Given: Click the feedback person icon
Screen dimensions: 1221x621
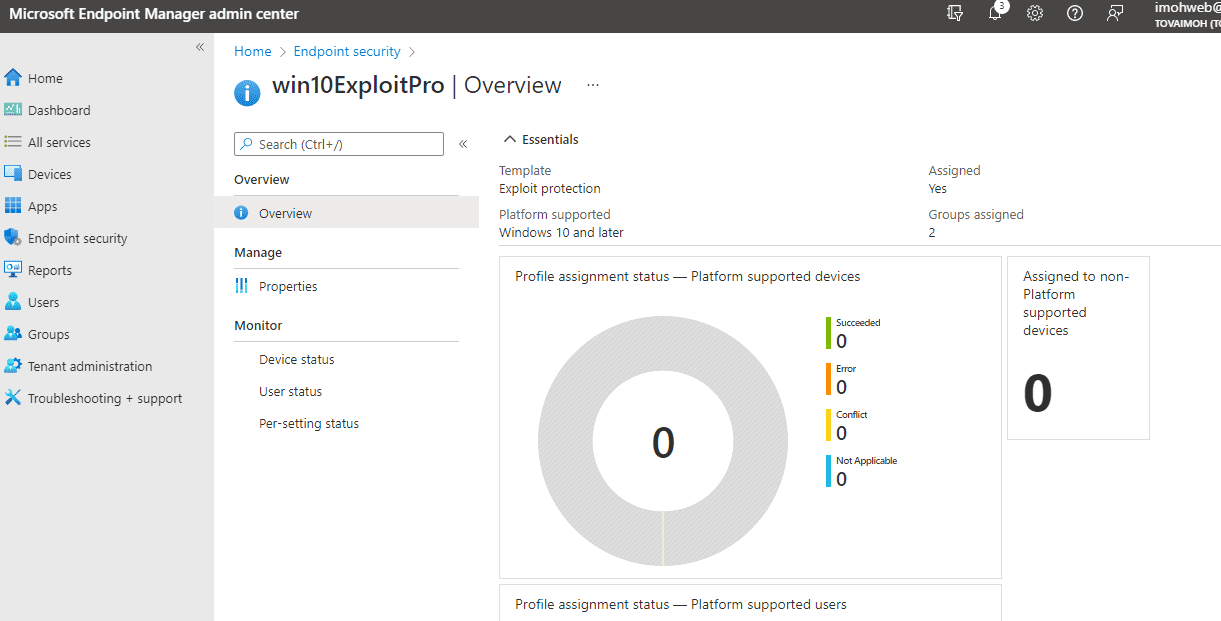Looking at the screenshot, I should [1115, 13].
